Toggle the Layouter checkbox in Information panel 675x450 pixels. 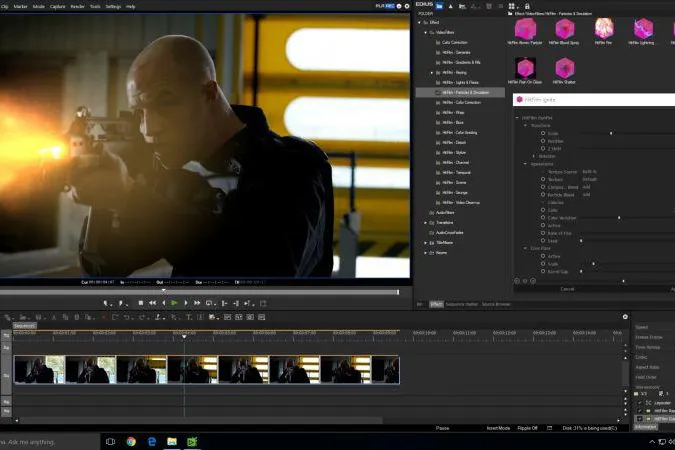point(639,403)
